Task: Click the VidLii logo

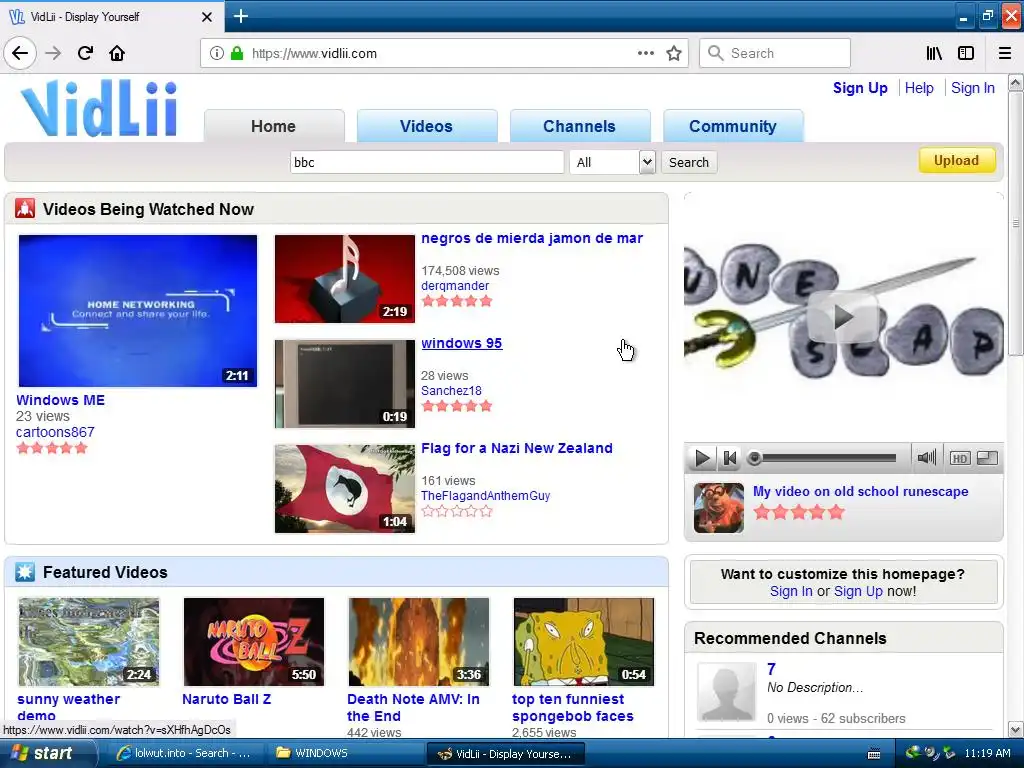Action: coord(99,108)
